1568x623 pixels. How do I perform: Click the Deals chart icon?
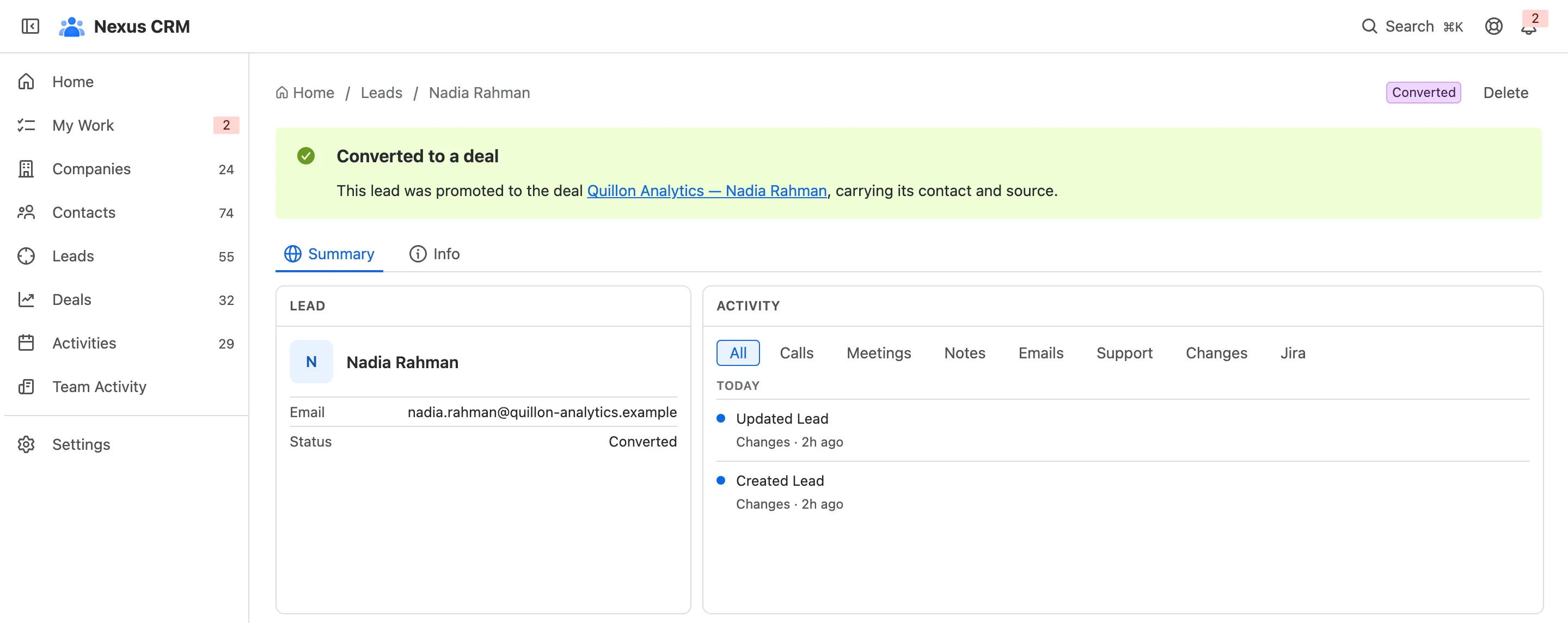pyautogui.click(x=26, y=299)
